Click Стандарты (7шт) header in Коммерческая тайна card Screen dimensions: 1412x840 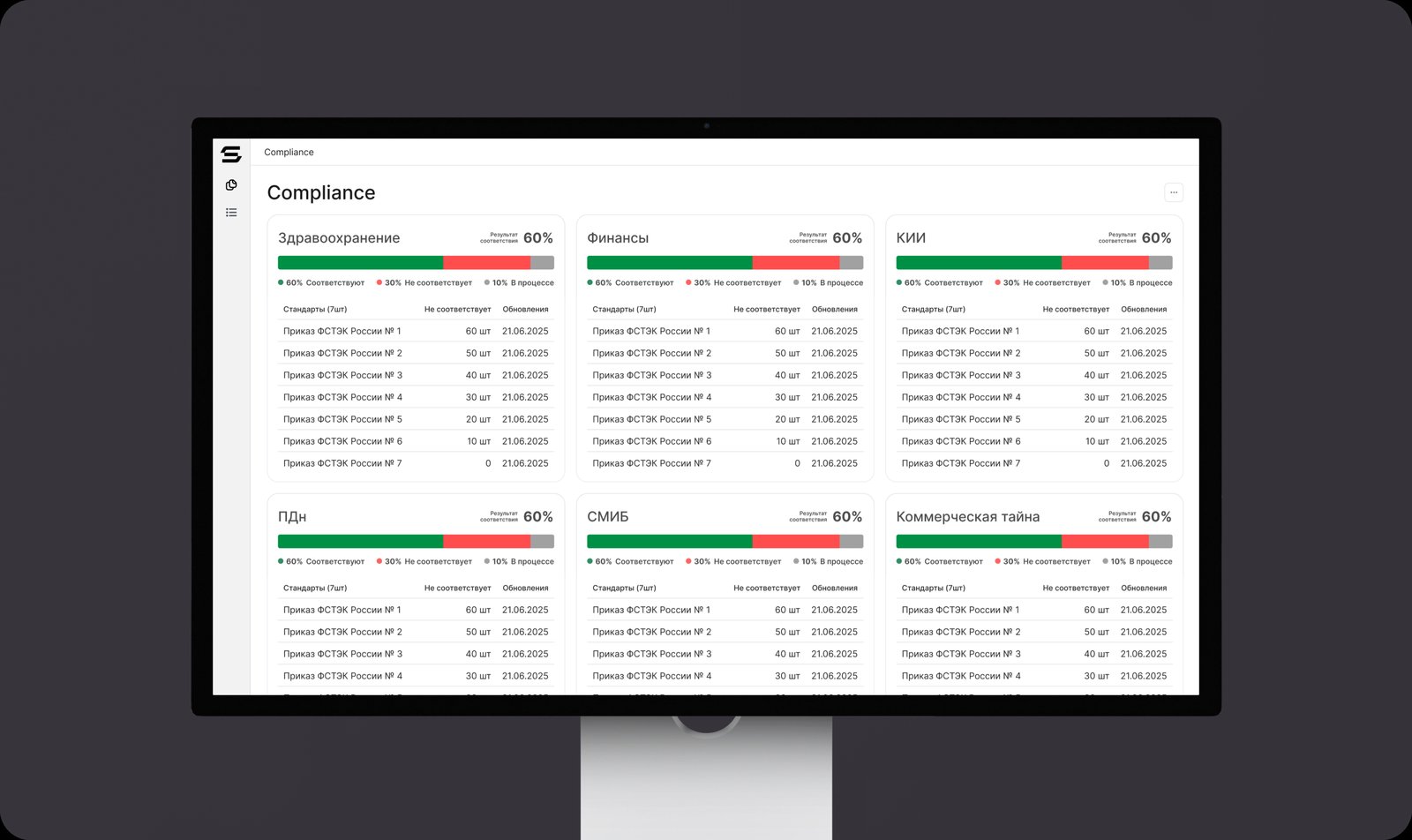point(934,589)
